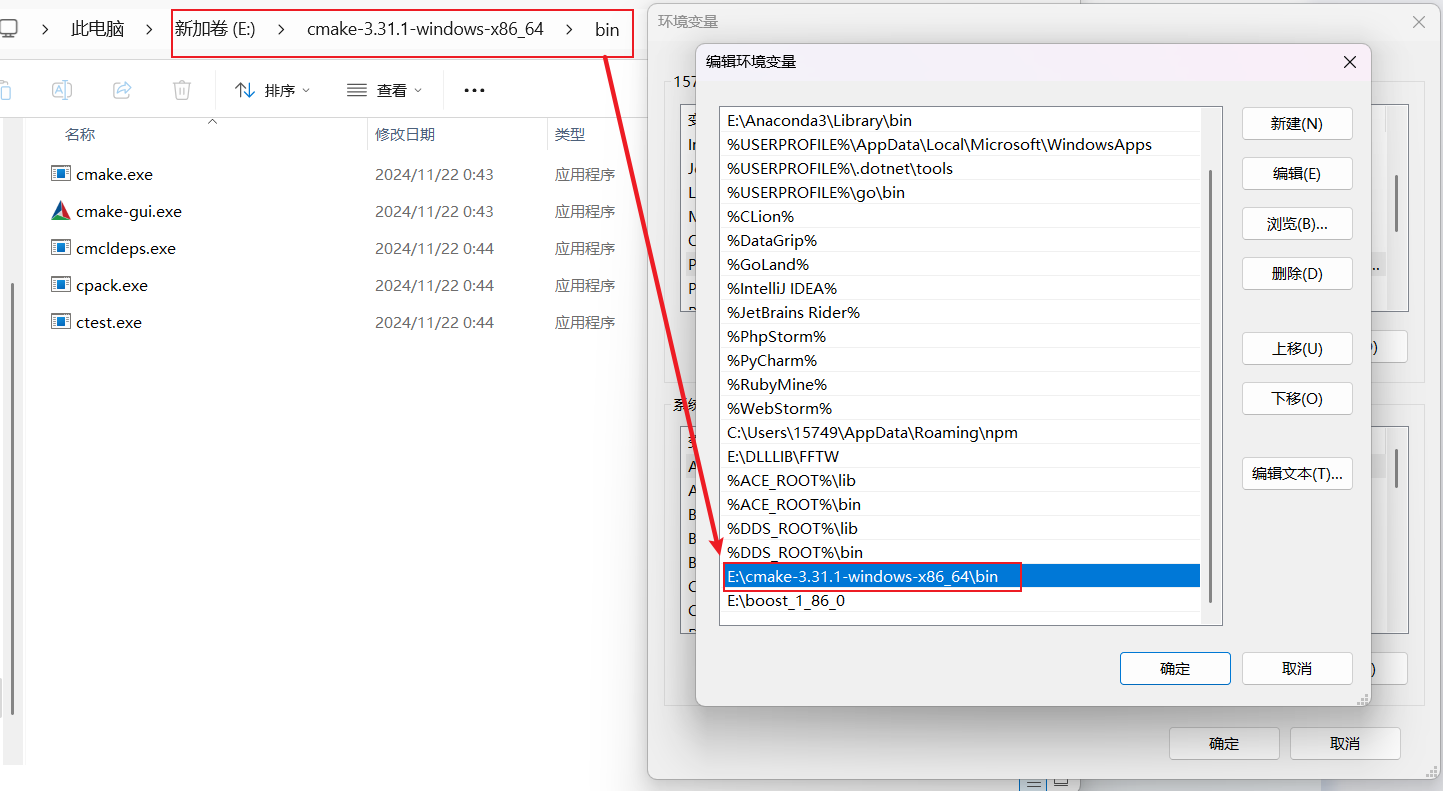The image size is (1443, 791).
Task: Click the cmake.exe file icon
Action: [x=61, y=174]
